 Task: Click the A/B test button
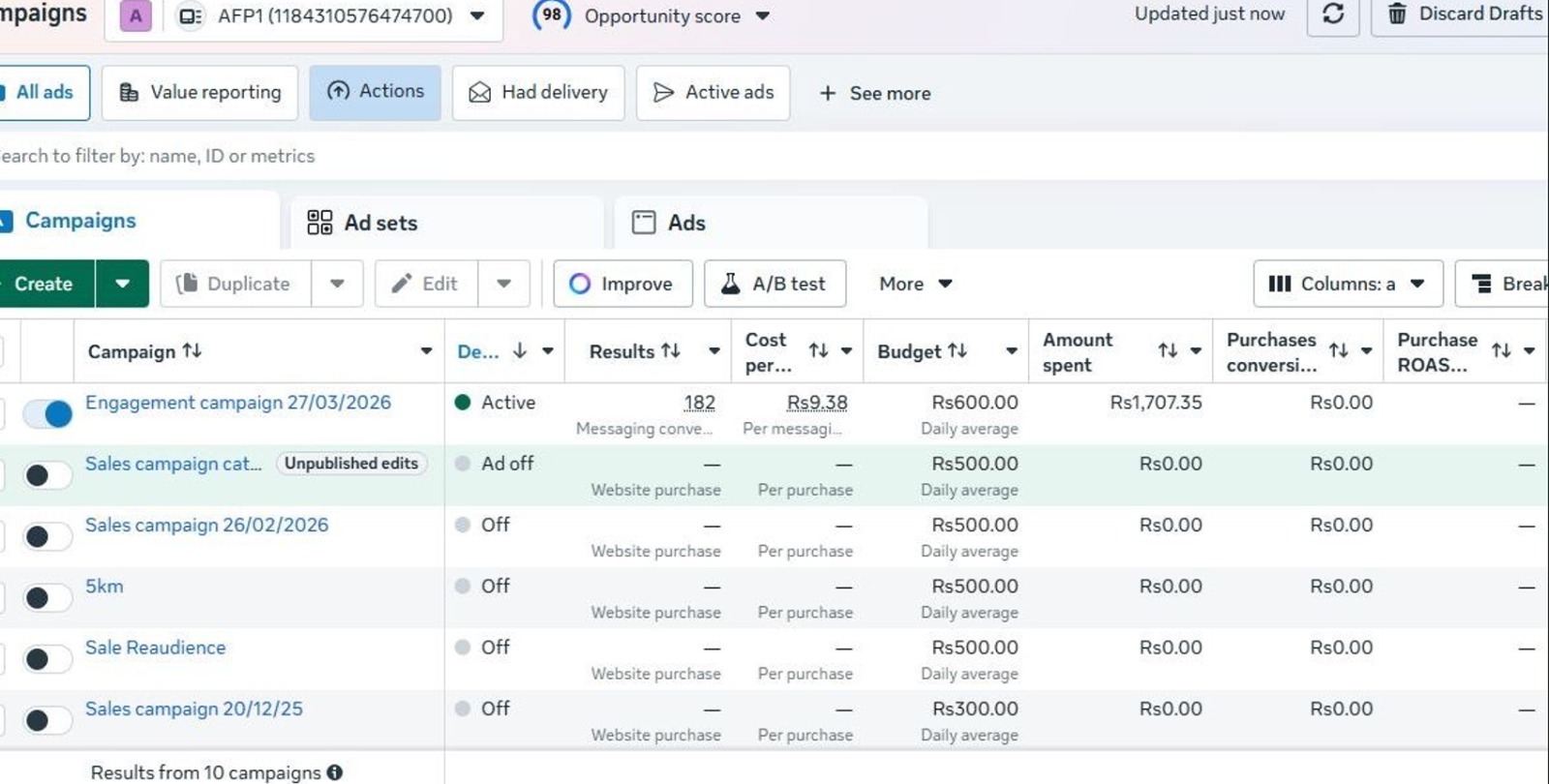tap(774, 284)
